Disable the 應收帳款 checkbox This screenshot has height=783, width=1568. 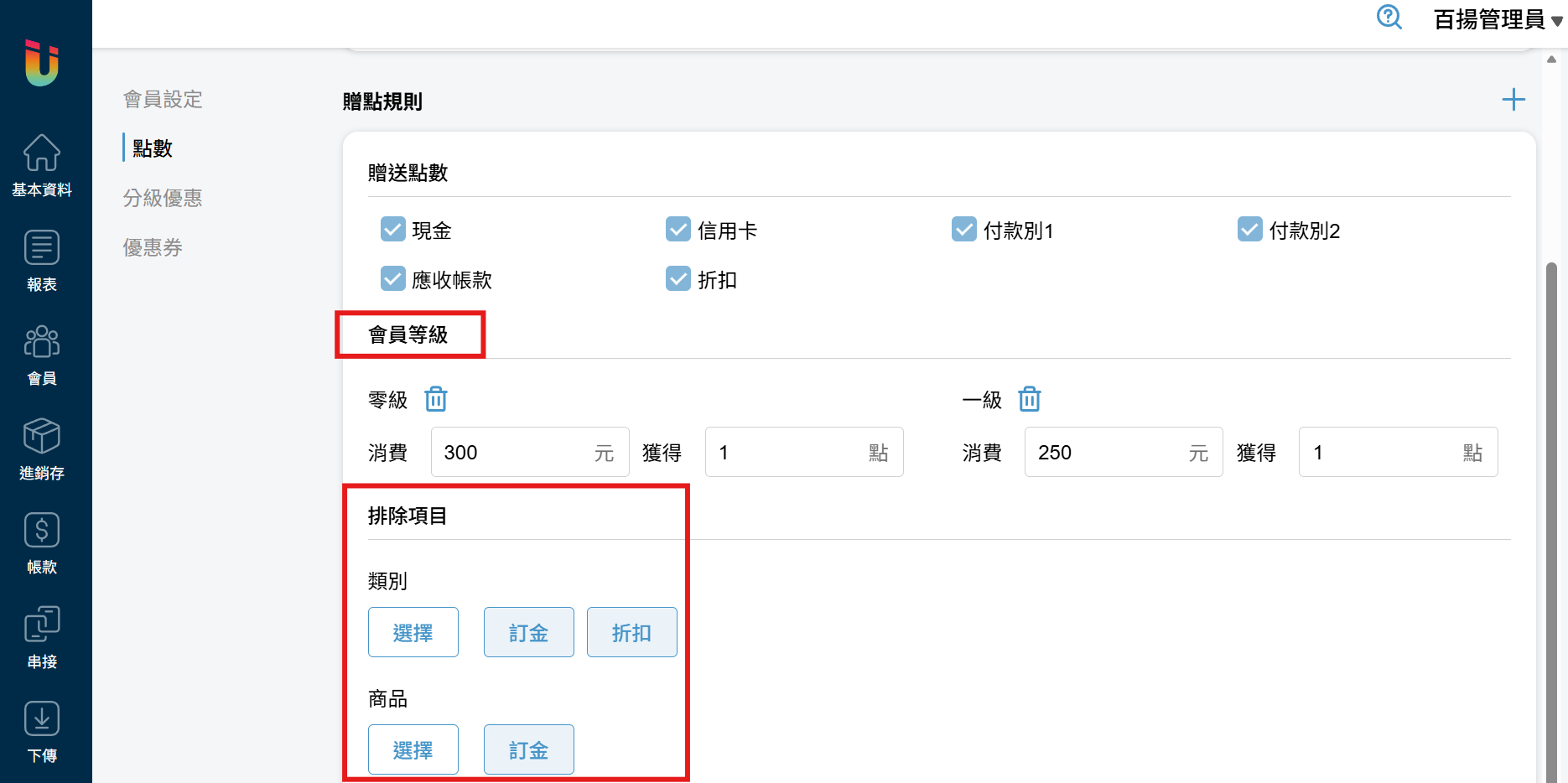click(x=393, y=278)
